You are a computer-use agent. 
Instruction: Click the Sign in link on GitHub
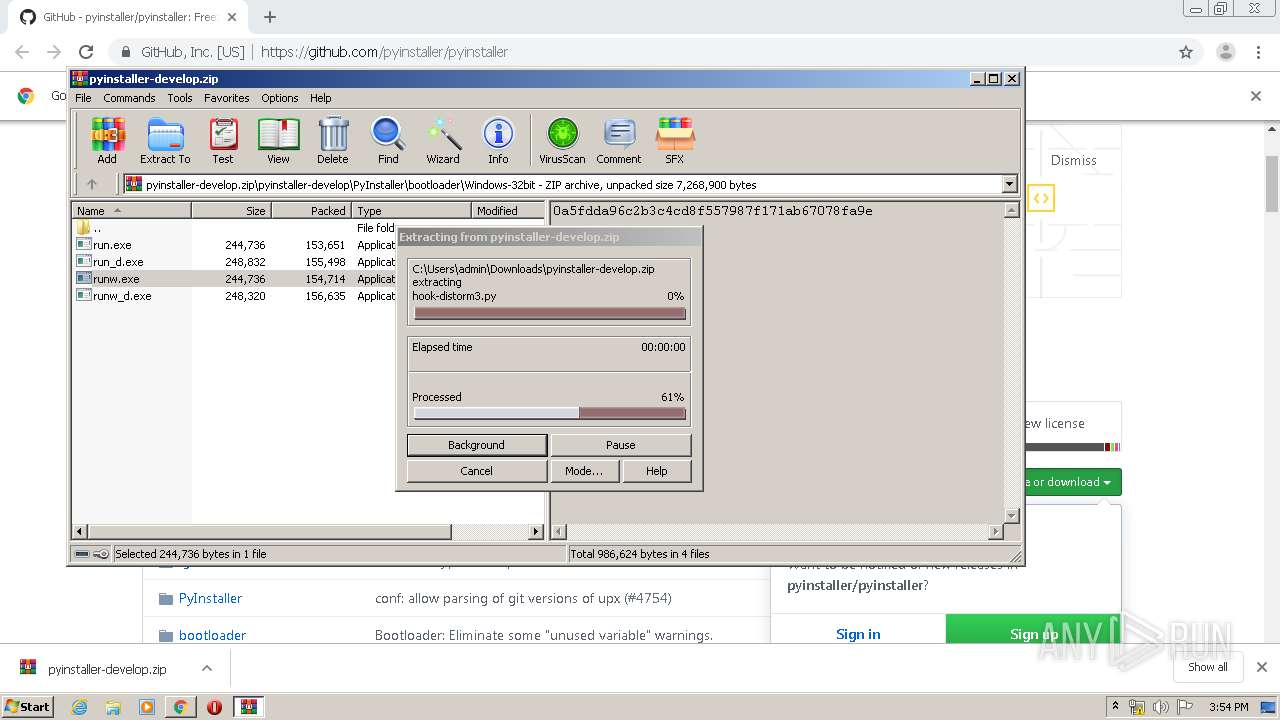858,634
